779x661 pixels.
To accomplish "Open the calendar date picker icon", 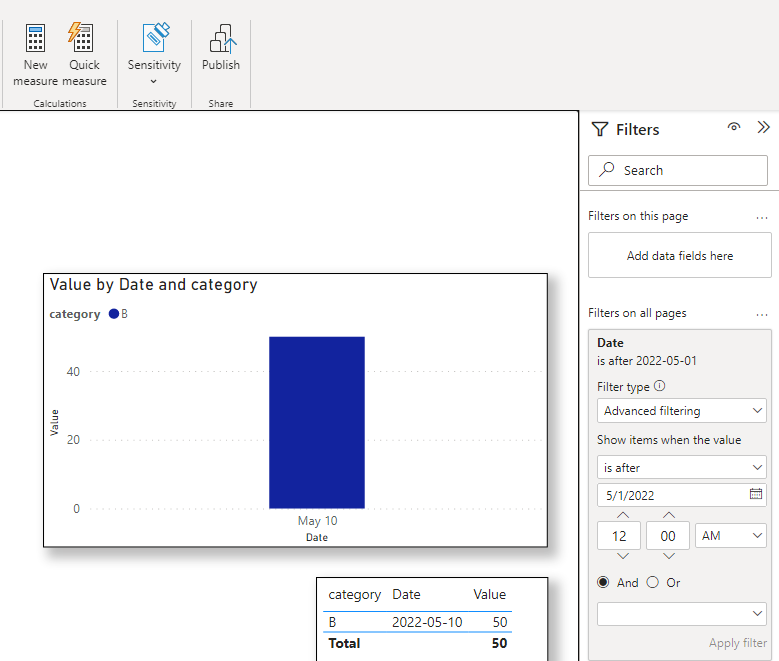I will pos(756,494).
